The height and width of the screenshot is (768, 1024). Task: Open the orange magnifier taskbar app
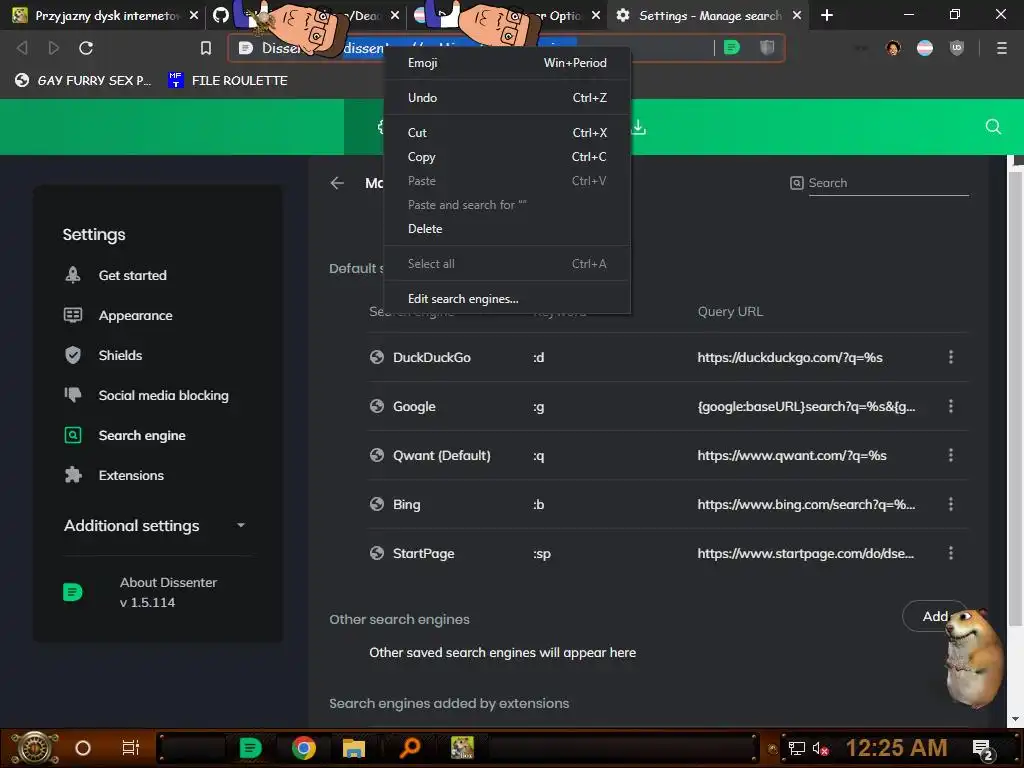tap(409, 748)
